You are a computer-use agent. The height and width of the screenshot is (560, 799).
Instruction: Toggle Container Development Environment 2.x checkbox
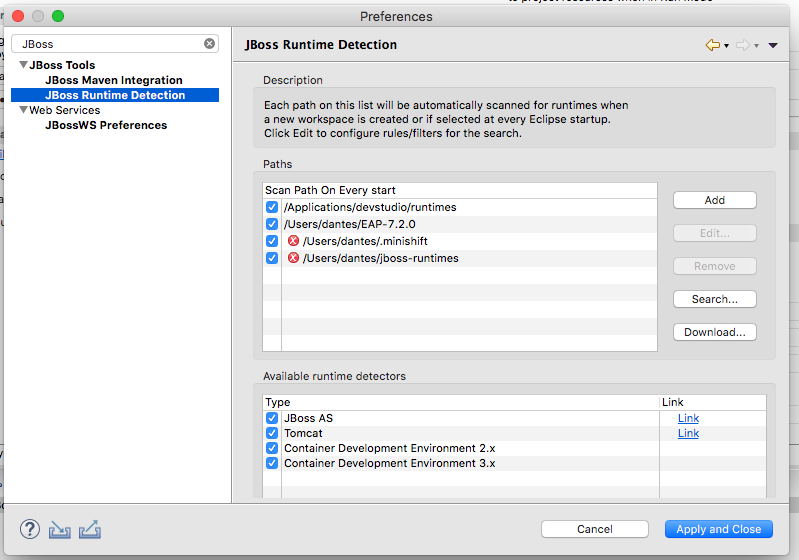pyautogui.click(x=272, y=448)
